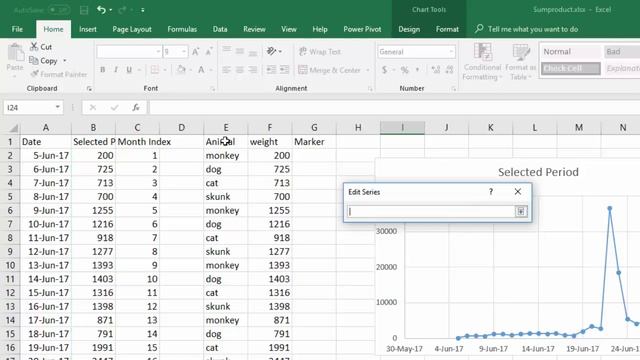Open the Chart Tools Format tab
Image resolution: width=640 pixels, height=360 pixels.
447,29
